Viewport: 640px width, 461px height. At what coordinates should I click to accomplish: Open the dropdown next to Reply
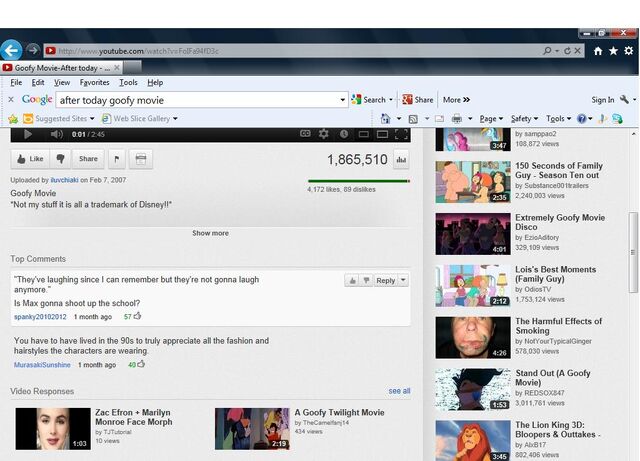403,281
